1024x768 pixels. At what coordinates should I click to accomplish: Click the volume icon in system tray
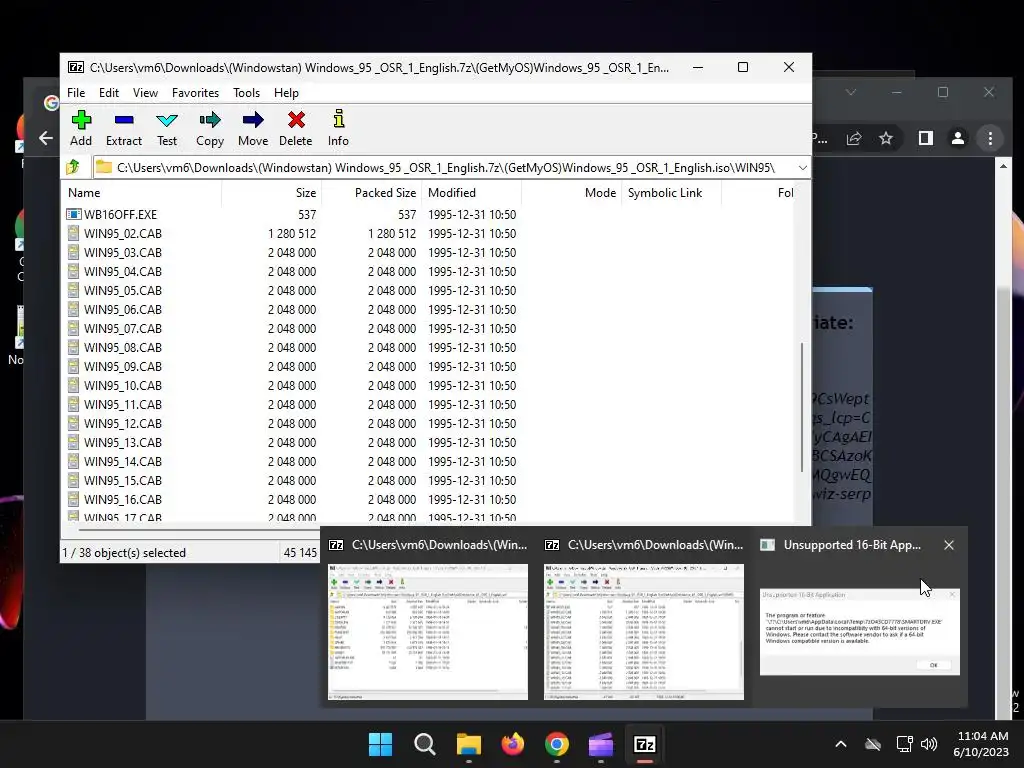(929, 744)
